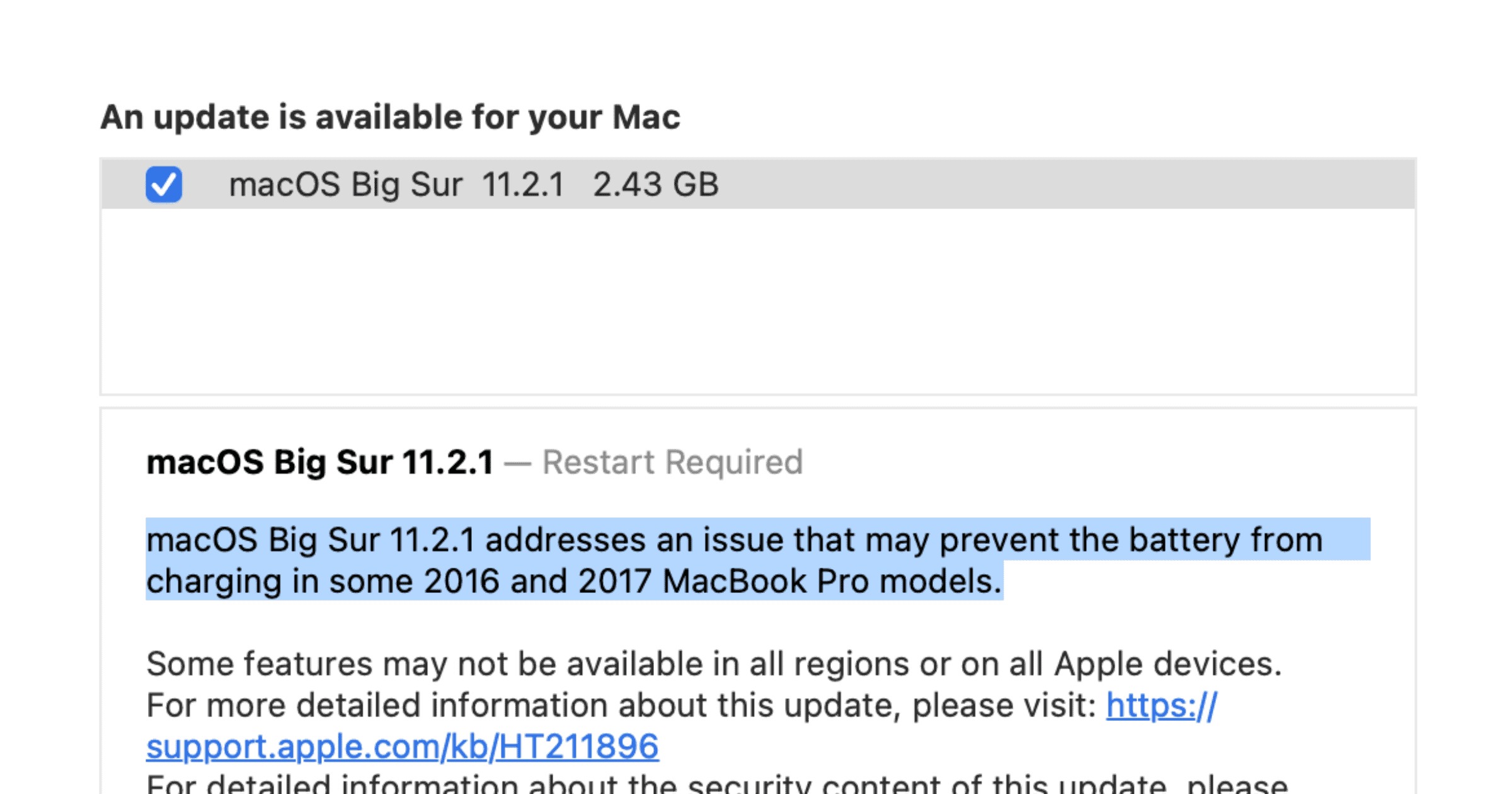Open support.apple.com/kb/HT211896 link
Screen dimensions: 1512x794
point(402,747)
